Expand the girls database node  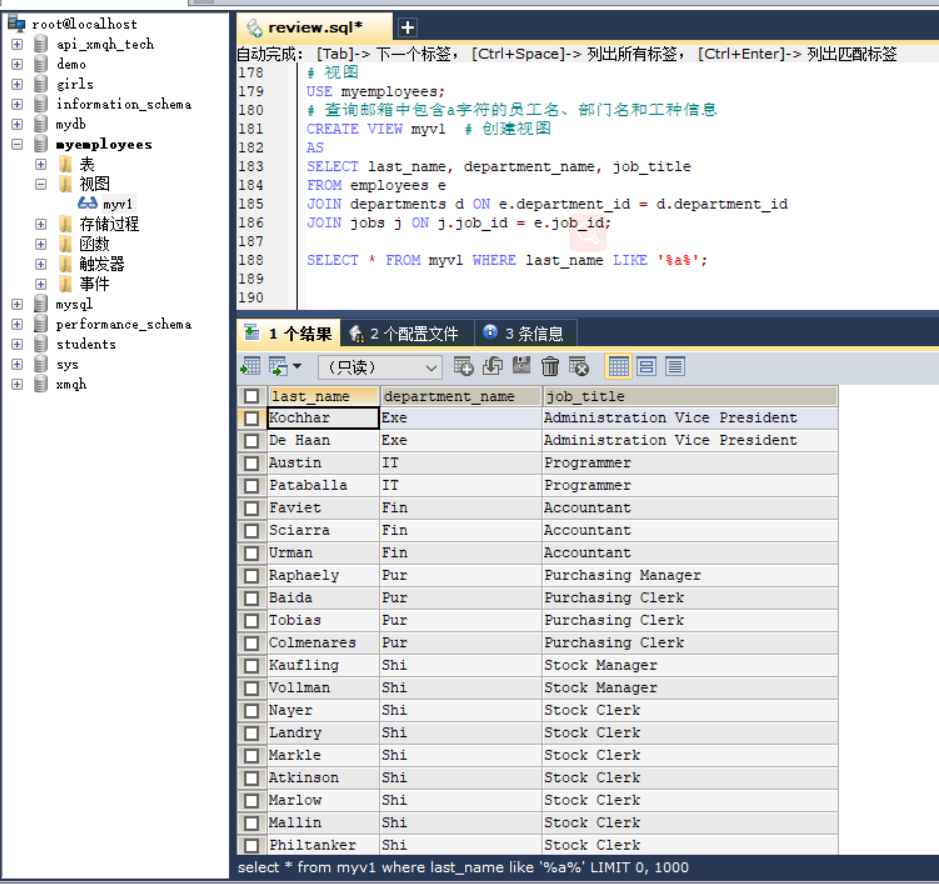pos(17,84)
